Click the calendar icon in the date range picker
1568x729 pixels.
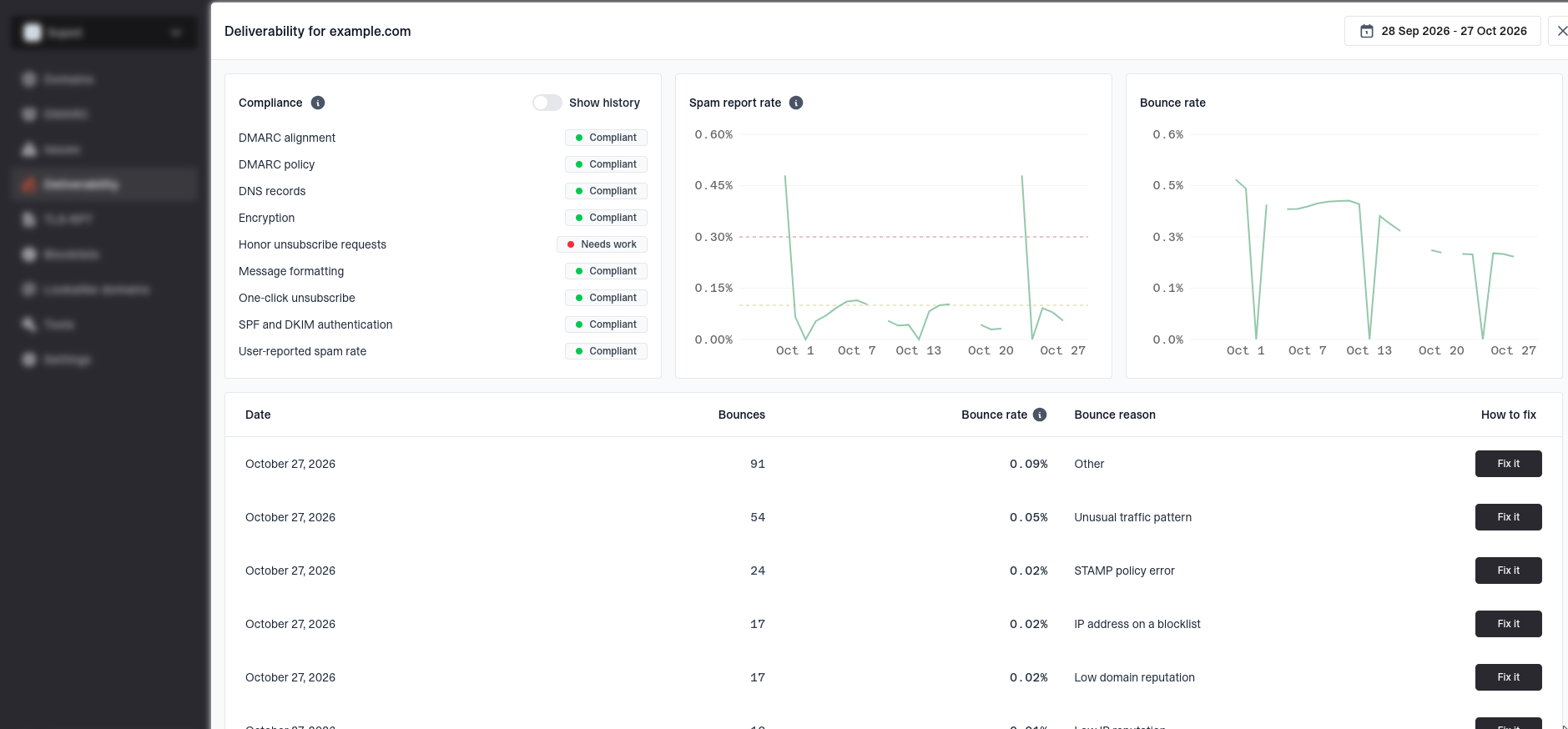pyautogui.click(x=1367, y=31)
